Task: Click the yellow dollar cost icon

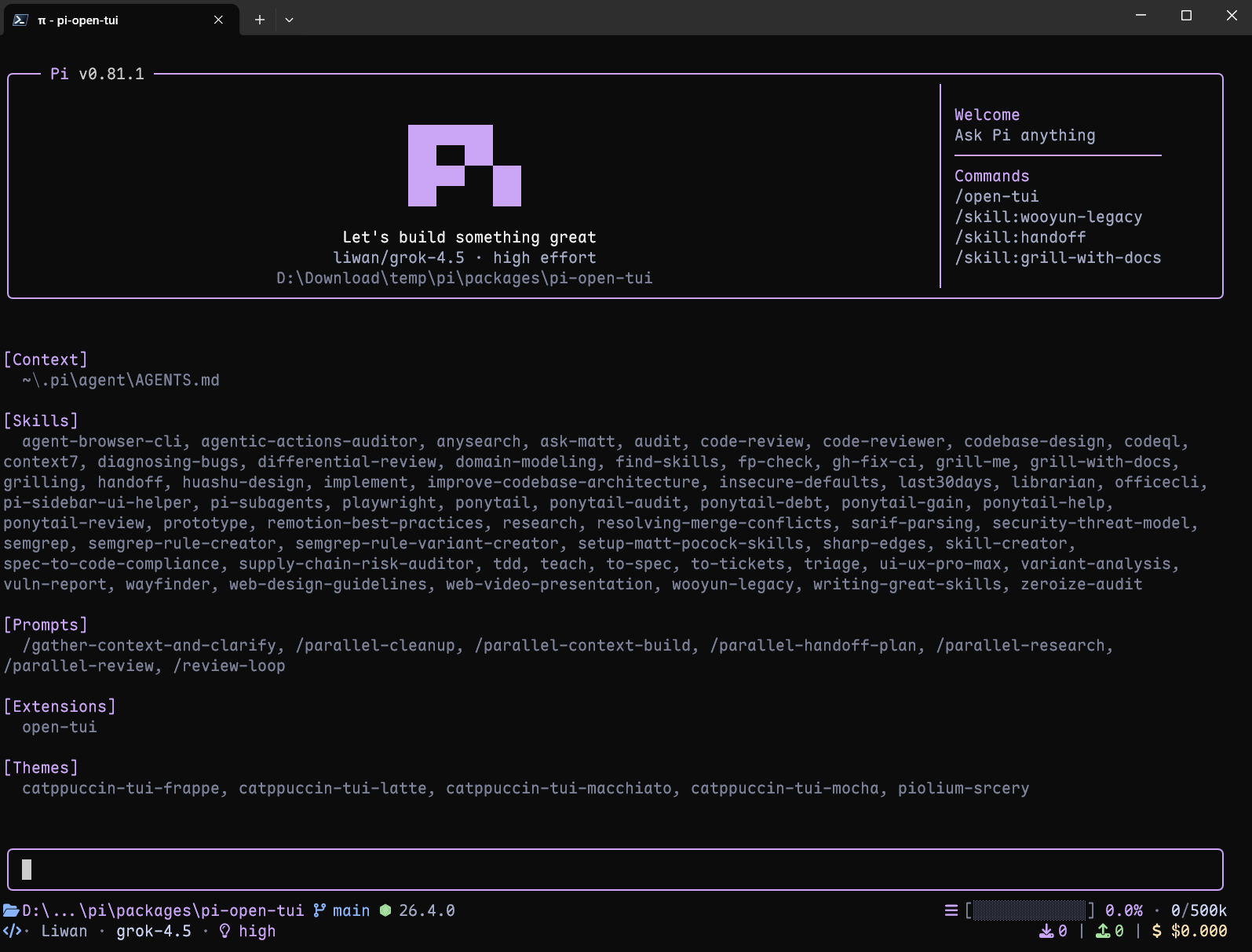Action: point(1157,931)
